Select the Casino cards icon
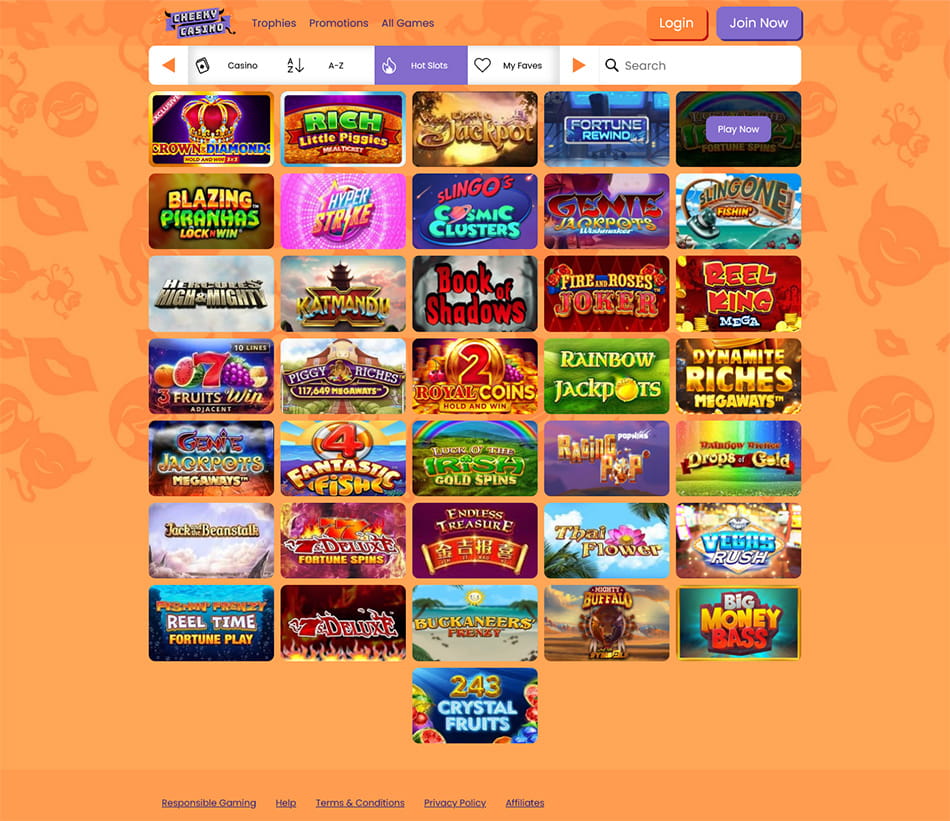The height and width of the screenshot is (821, 950). [x=203, y=65]
